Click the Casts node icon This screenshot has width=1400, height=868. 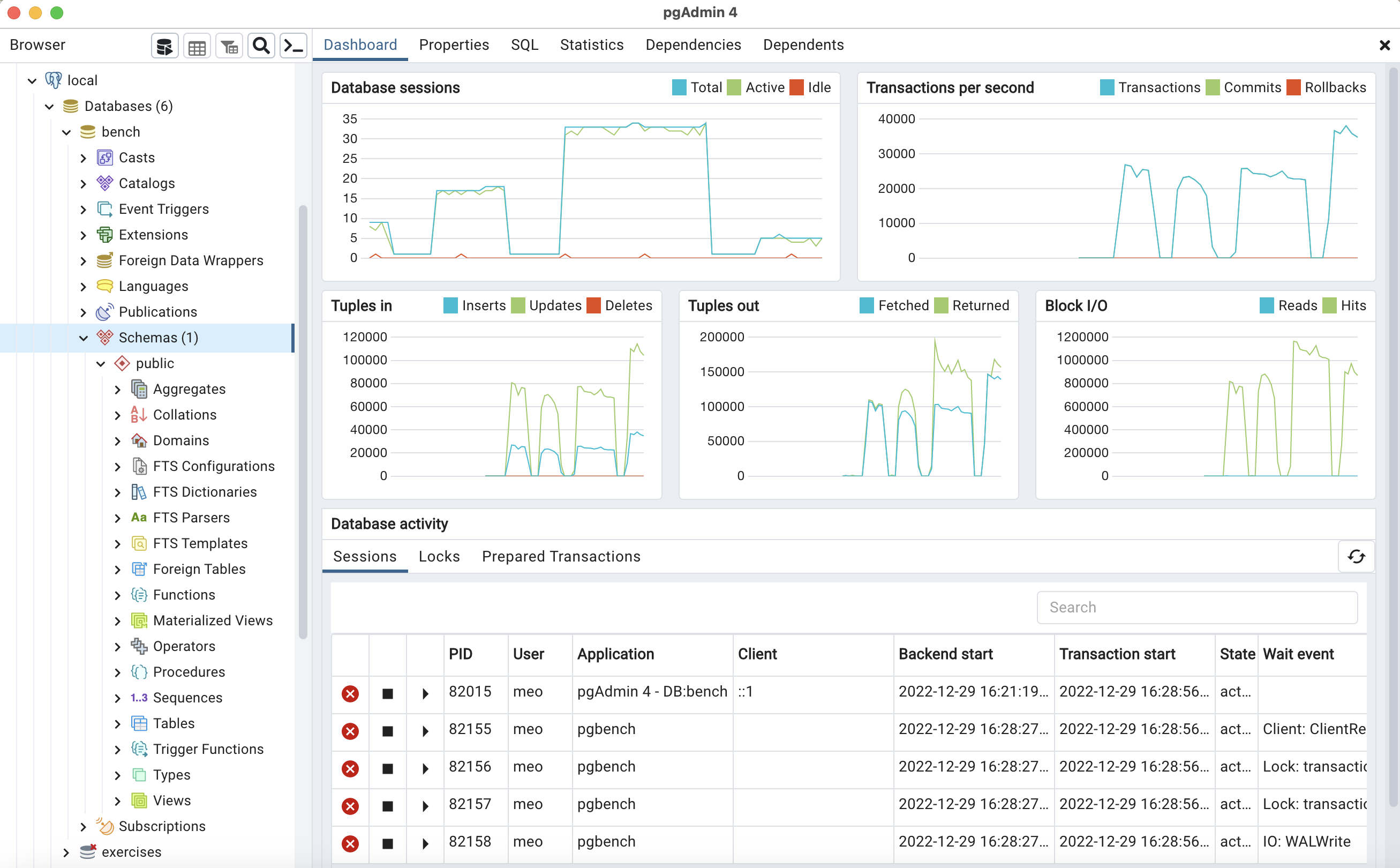coord(105,158)
